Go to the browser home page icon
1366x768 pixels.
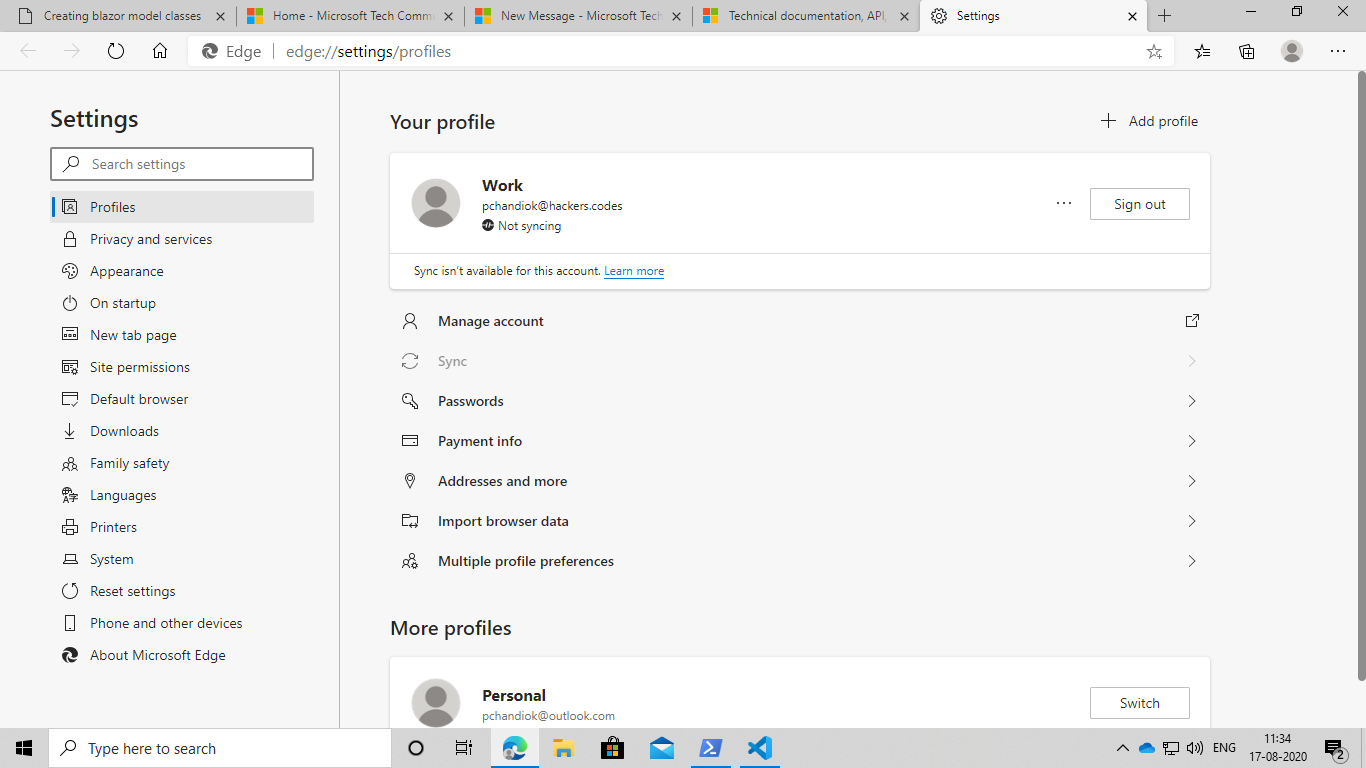point(160,51)
